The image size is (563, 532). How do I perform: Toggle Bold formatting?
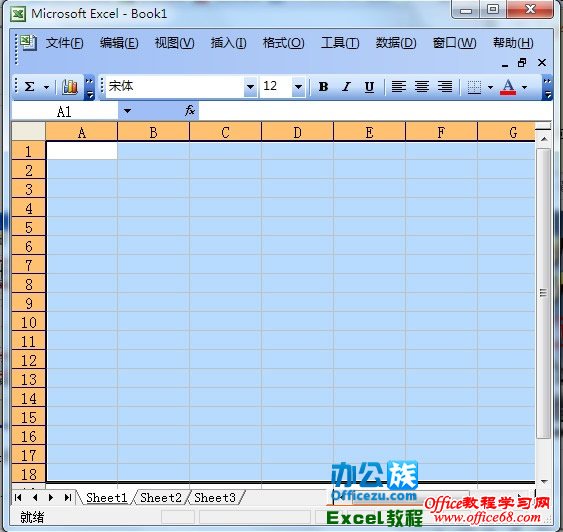(324, 87)
